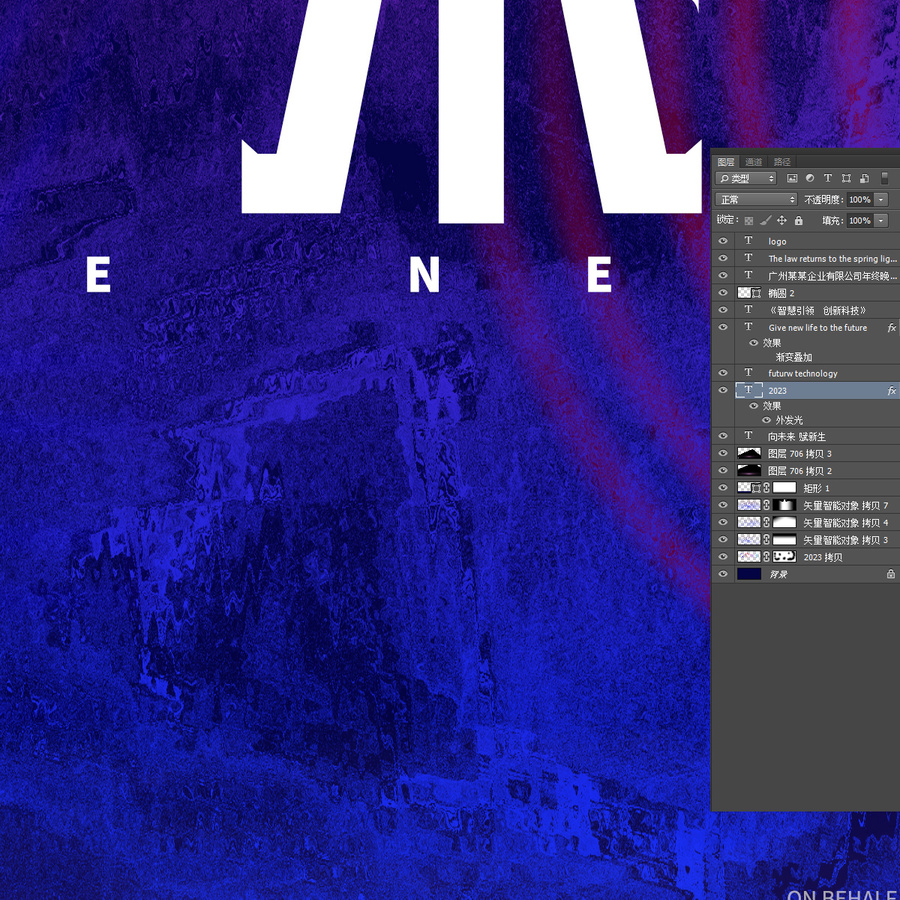Click mask link icon on 矢量智能对象 拷贝 7
The width and height of the screenshot is (900, 900).
(x=766, y=505)
